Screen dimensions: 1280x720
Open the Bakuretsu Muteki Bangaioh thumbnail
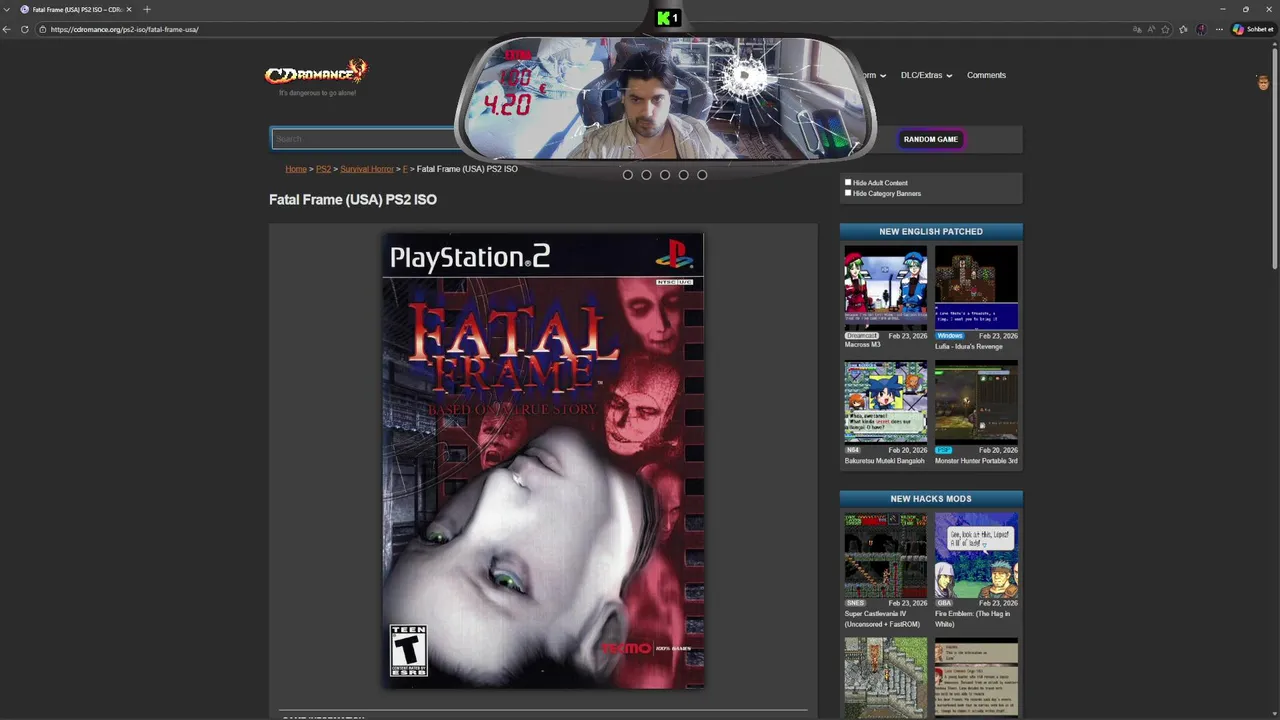(x=885, y=402)
